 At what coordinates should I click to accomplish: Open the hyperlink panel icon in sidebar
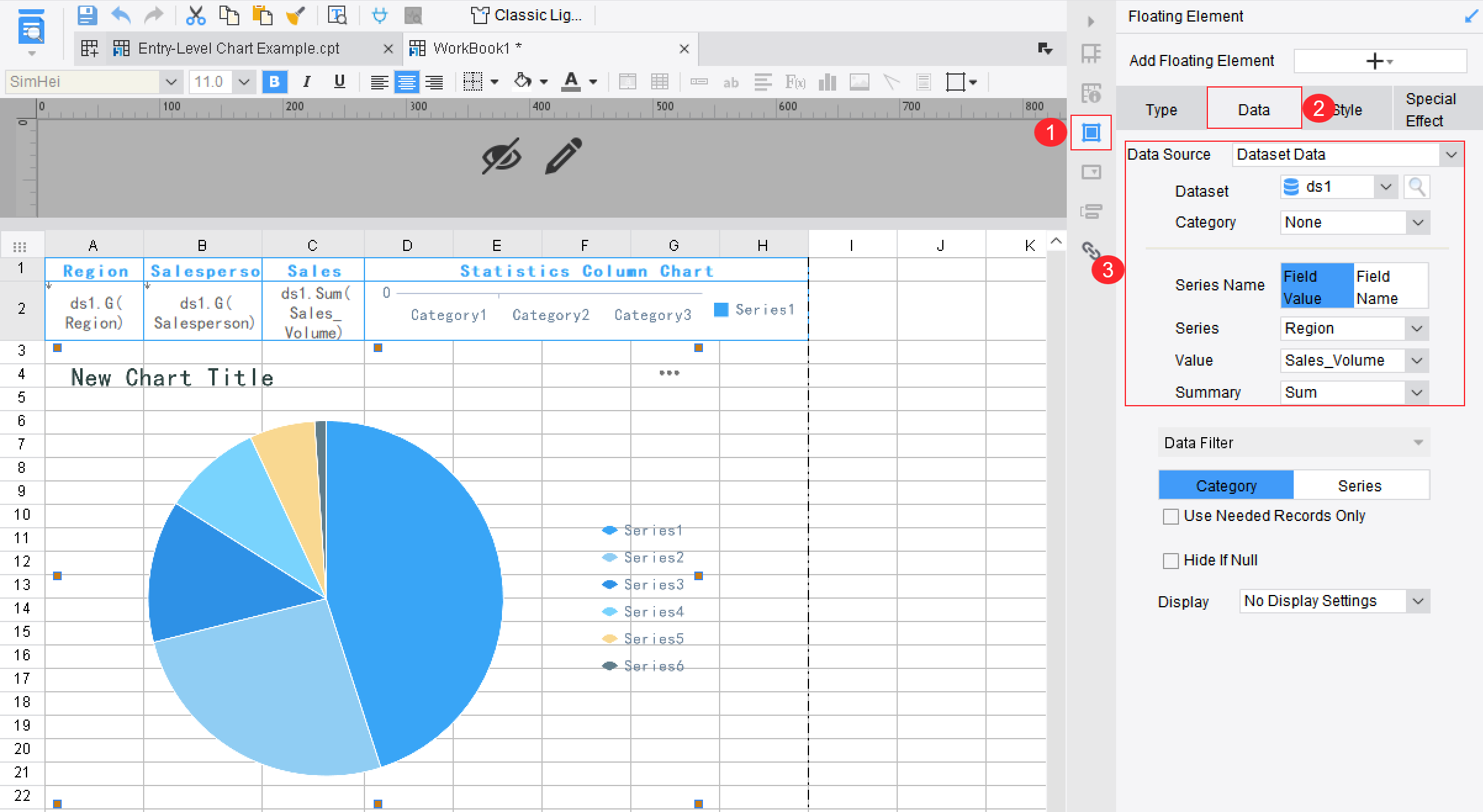pos(1090,250)
